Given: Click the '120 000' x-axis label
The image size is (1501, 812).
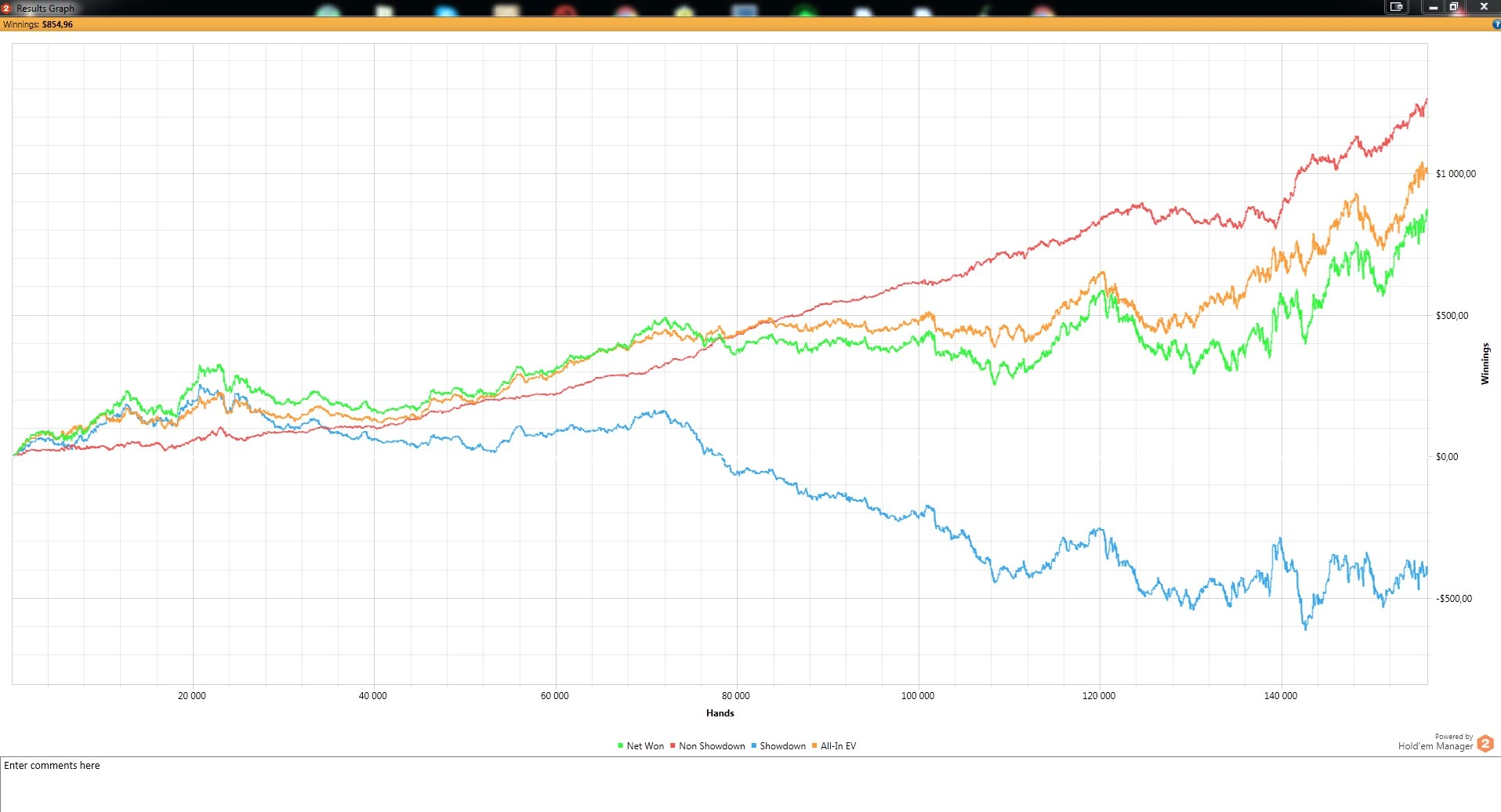Looking at the screenshot, I should click(1099, 696).
